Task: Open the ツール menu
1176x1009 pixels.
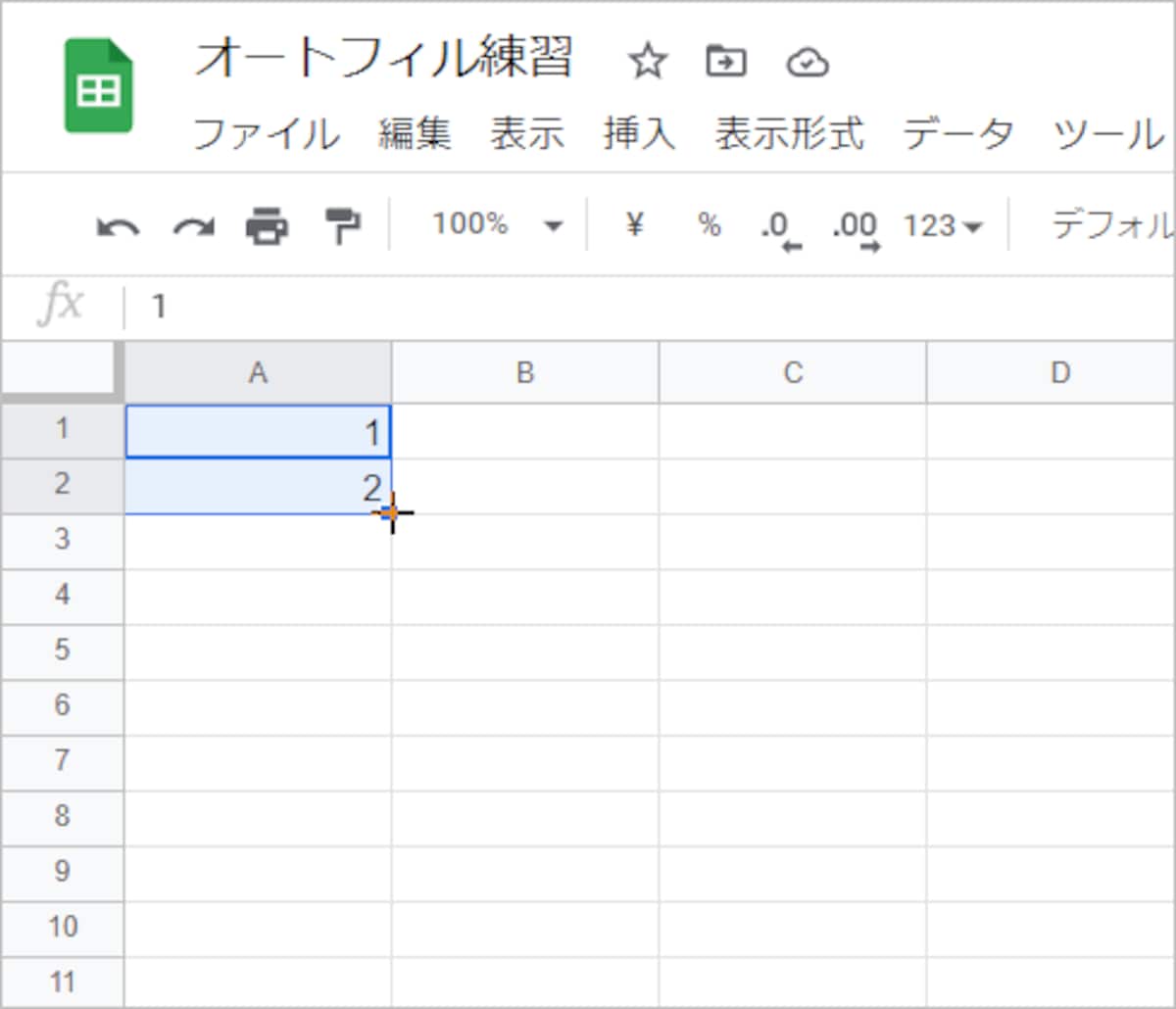Action: 1108,133
